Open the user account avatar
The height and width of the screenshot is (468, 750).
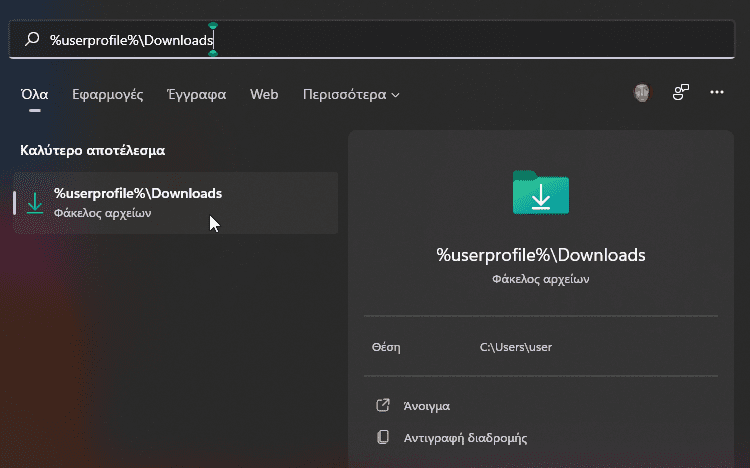pos(642,92)
